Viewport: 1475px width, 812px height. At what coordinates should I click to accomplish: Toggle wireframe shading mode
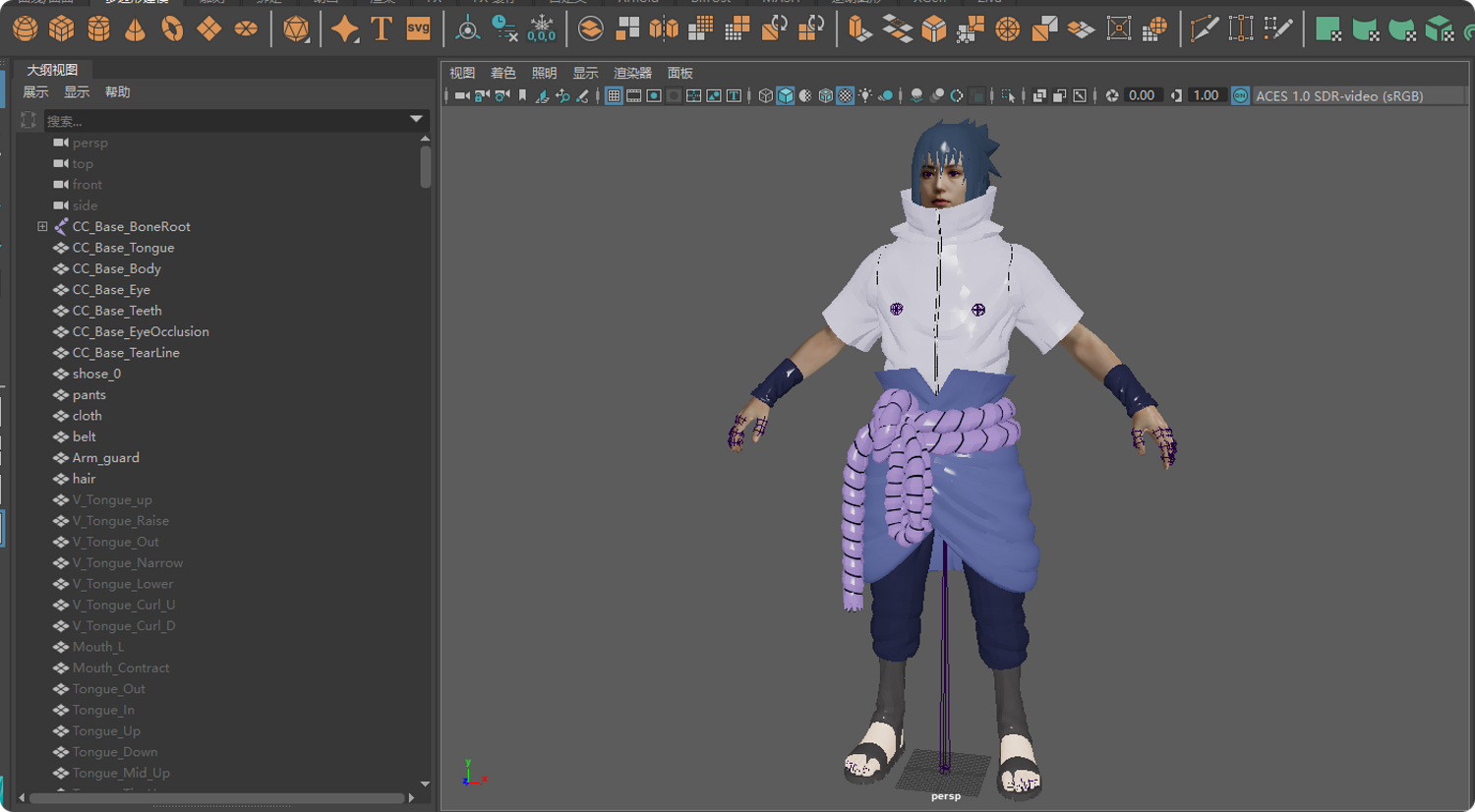(765, 95)
